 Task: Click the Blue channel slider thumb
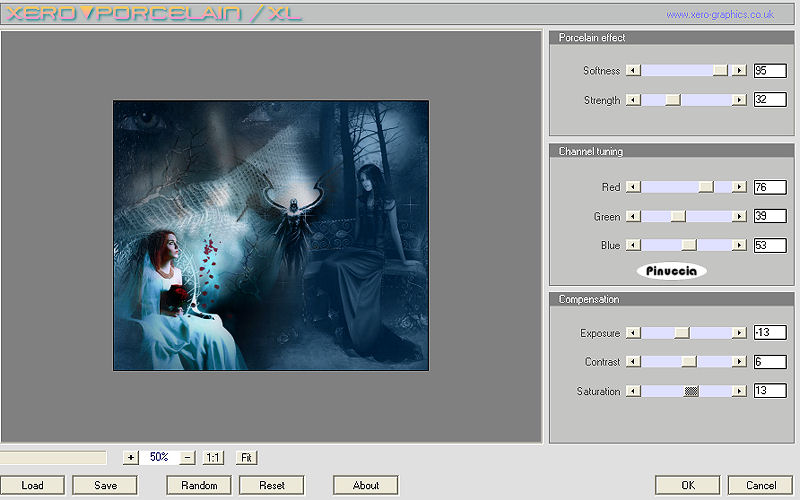coord(689,245)
